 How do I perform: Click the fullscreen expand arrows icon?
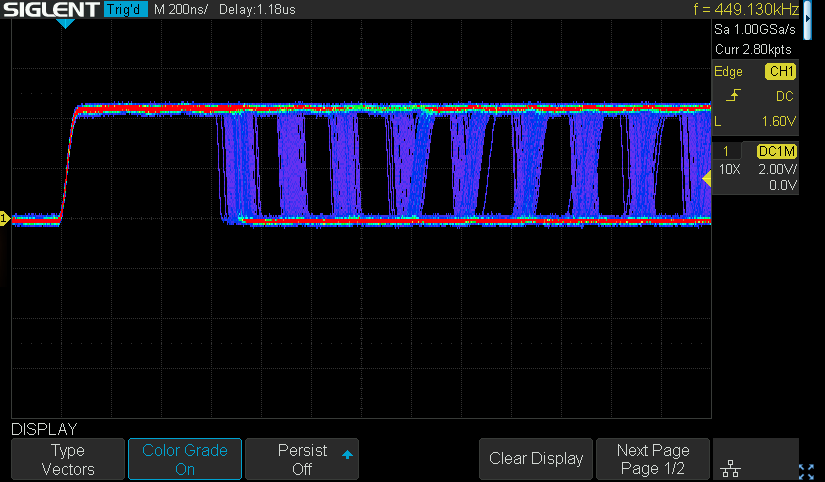click(806, 471)
